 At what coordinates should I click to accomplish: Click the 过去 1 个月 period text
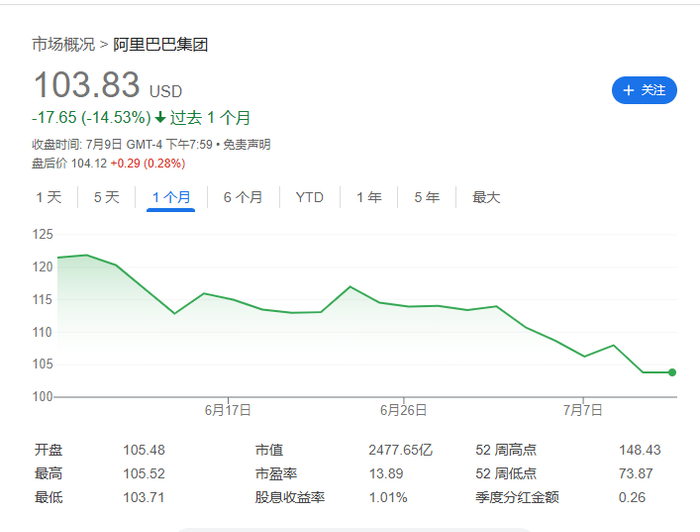pyautogui.click(x=210, y=118)
